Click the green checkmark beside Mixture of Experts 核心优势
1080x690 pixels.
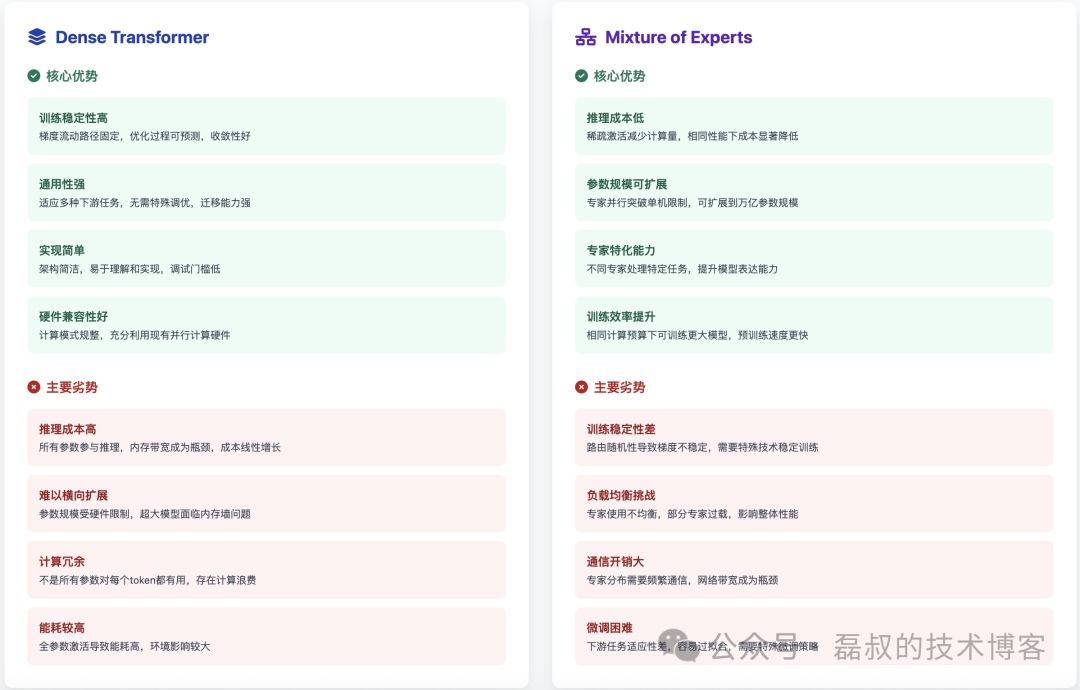[x=583, y=75]
